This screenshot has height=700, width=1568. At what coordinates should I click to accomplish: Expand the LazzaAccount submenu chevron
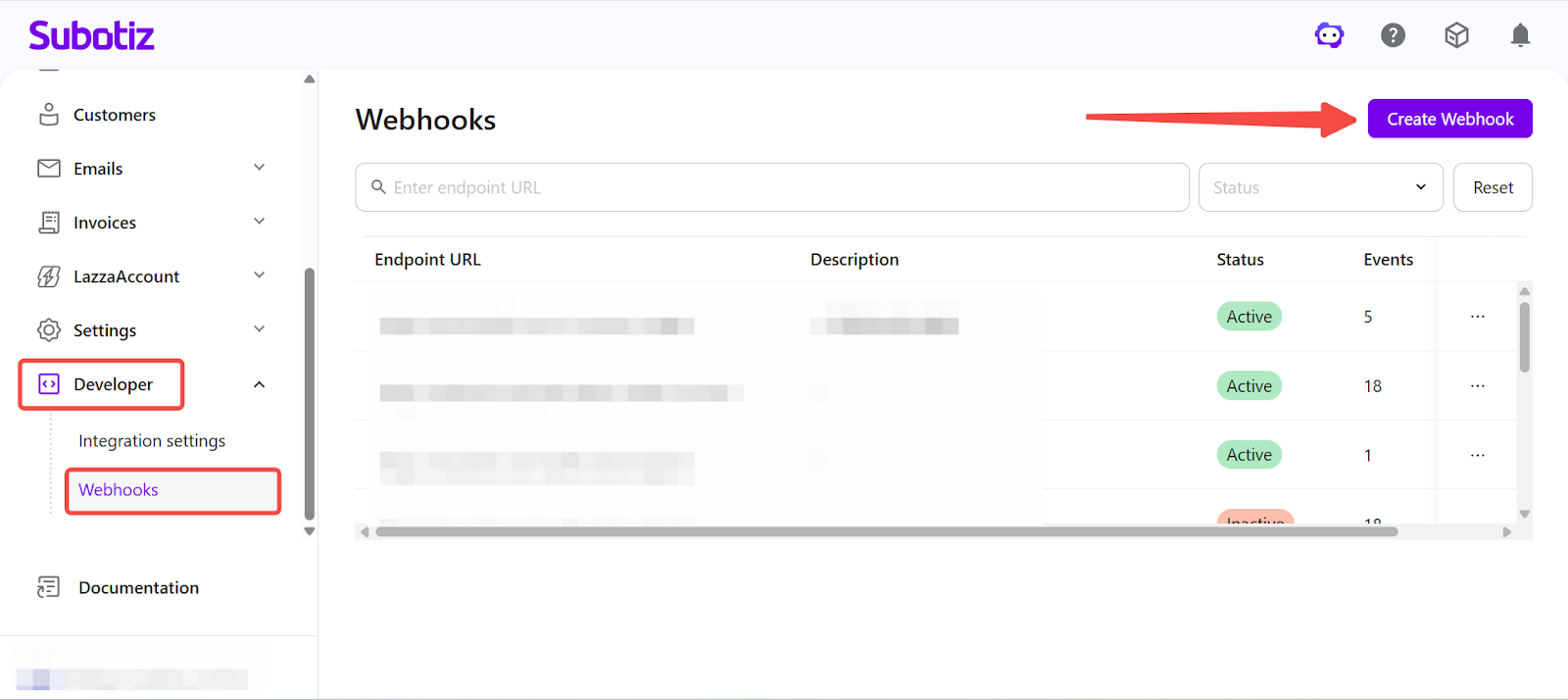pyautogui.click(x=260, y=275)
